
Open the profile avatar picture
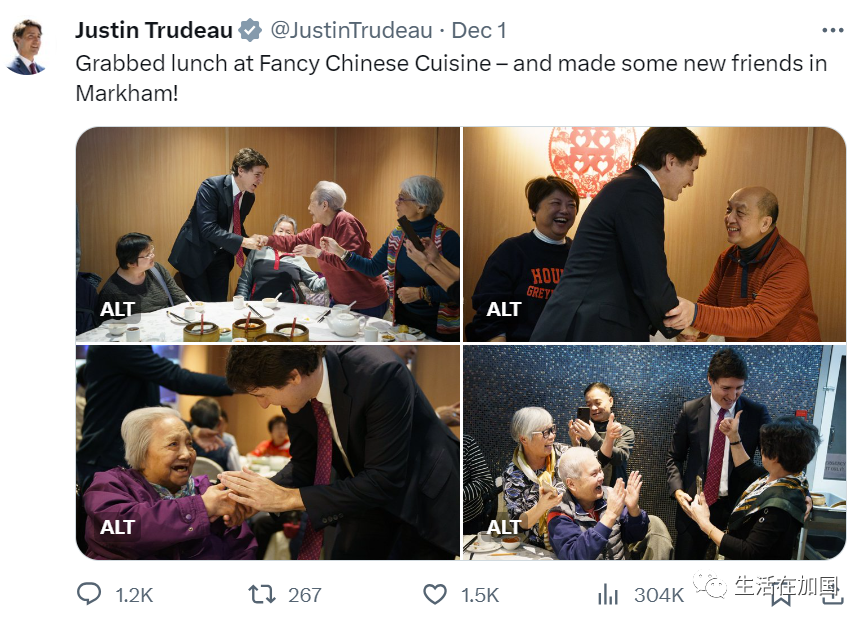[x=26, y=47]
